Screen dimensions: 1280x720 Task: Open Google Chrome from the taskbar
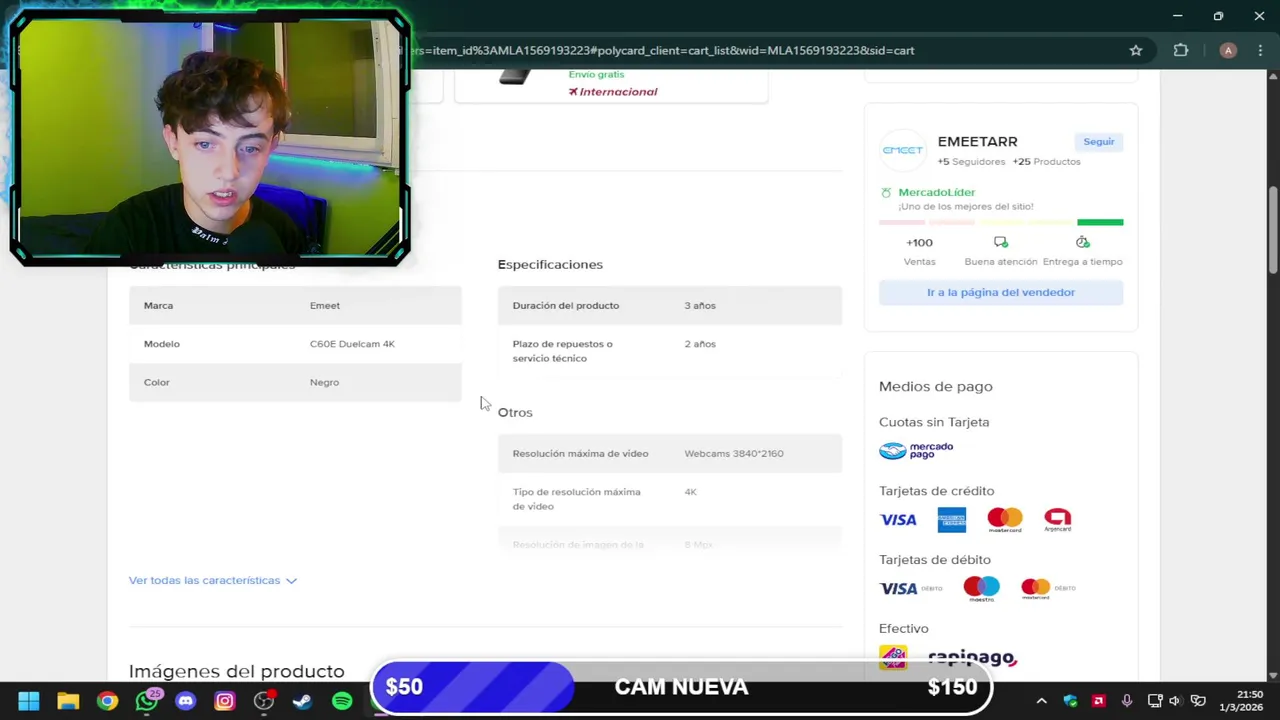[x=107, y=701]
